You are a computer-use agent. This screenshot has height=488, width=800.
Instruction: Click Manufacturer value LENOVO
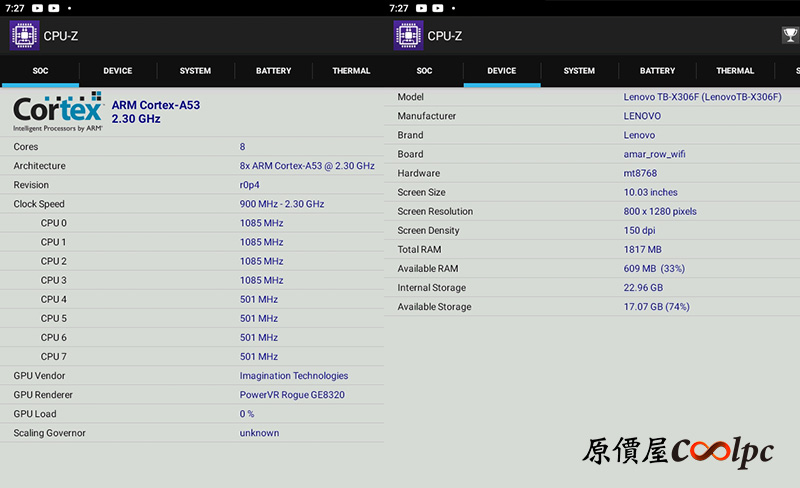click(642, 116)
